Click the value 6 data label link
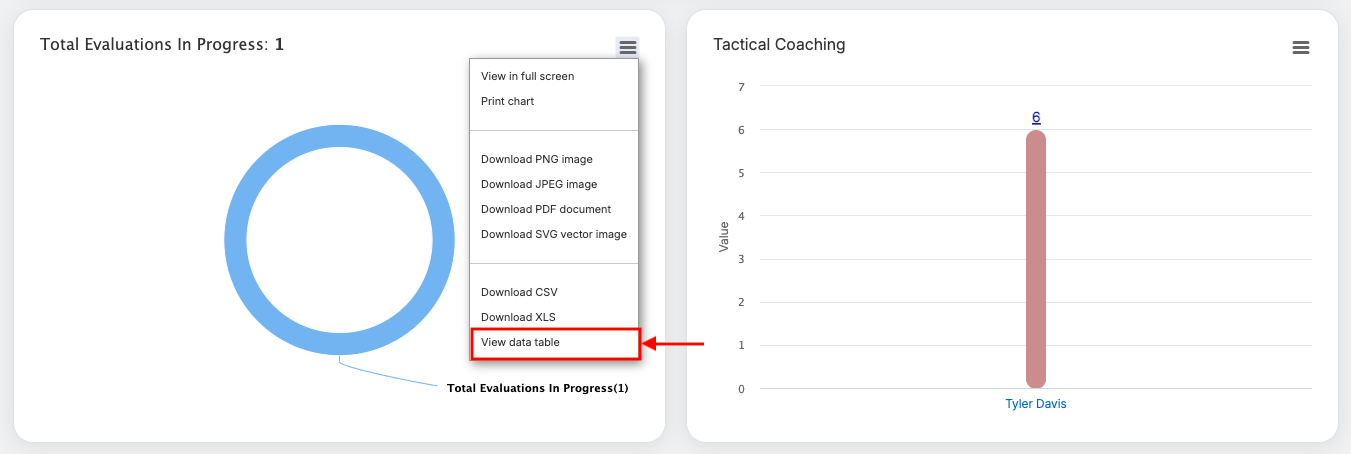The height and width of the screenshot is (454, 1351). [1036, 117]
